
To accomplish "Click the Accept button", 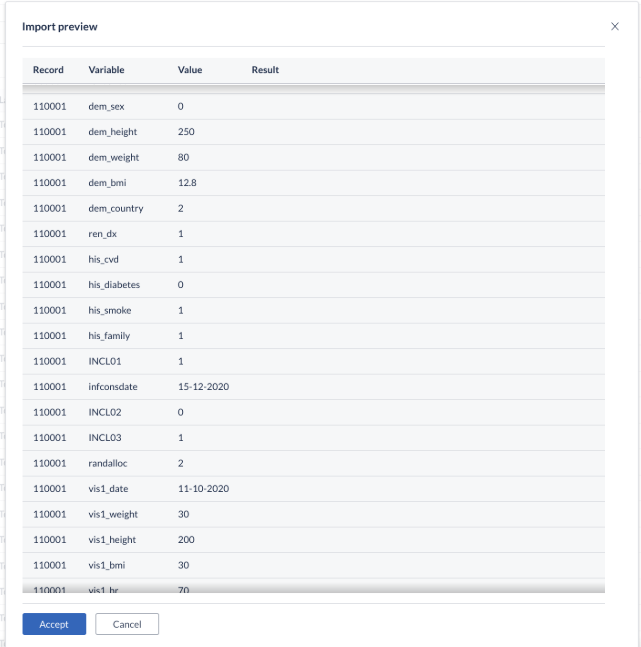I will pyautogui.click(x=54, y=624).
